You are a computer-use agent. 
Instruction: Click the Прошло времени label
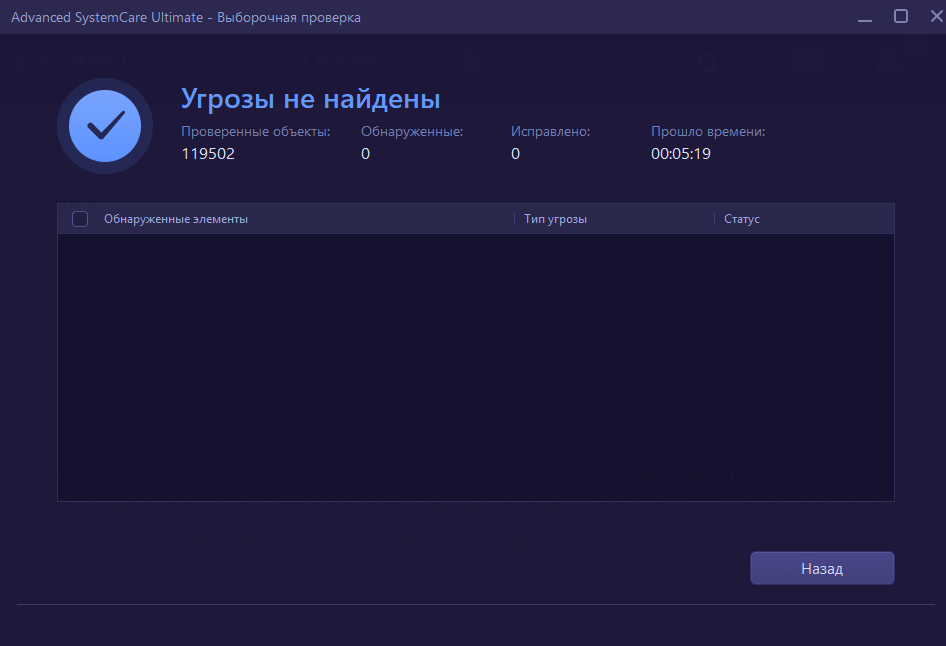click(x=707, y=131)
